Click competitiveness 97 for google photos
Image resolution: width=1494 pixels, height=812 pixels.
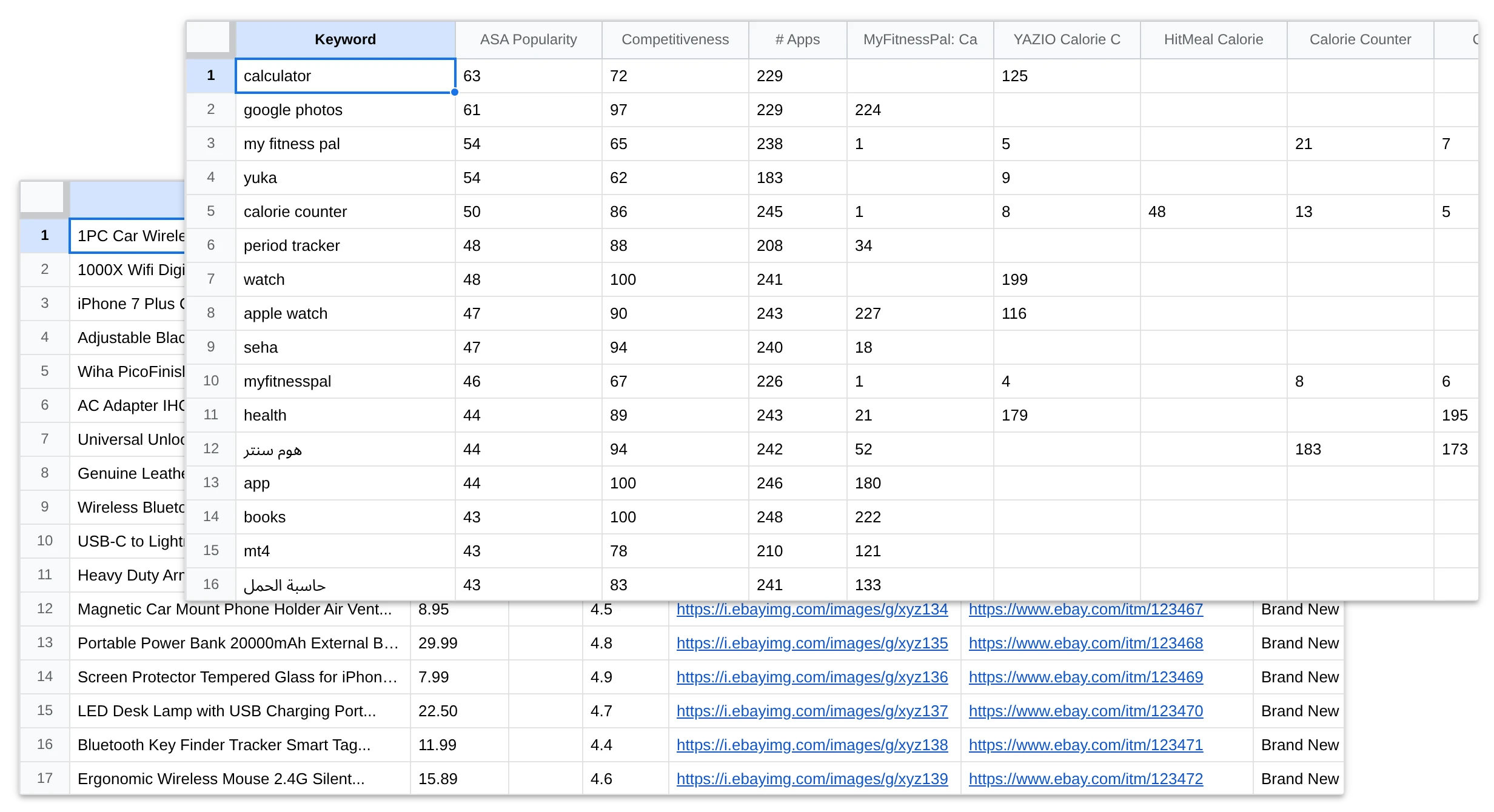pos(675,110)
